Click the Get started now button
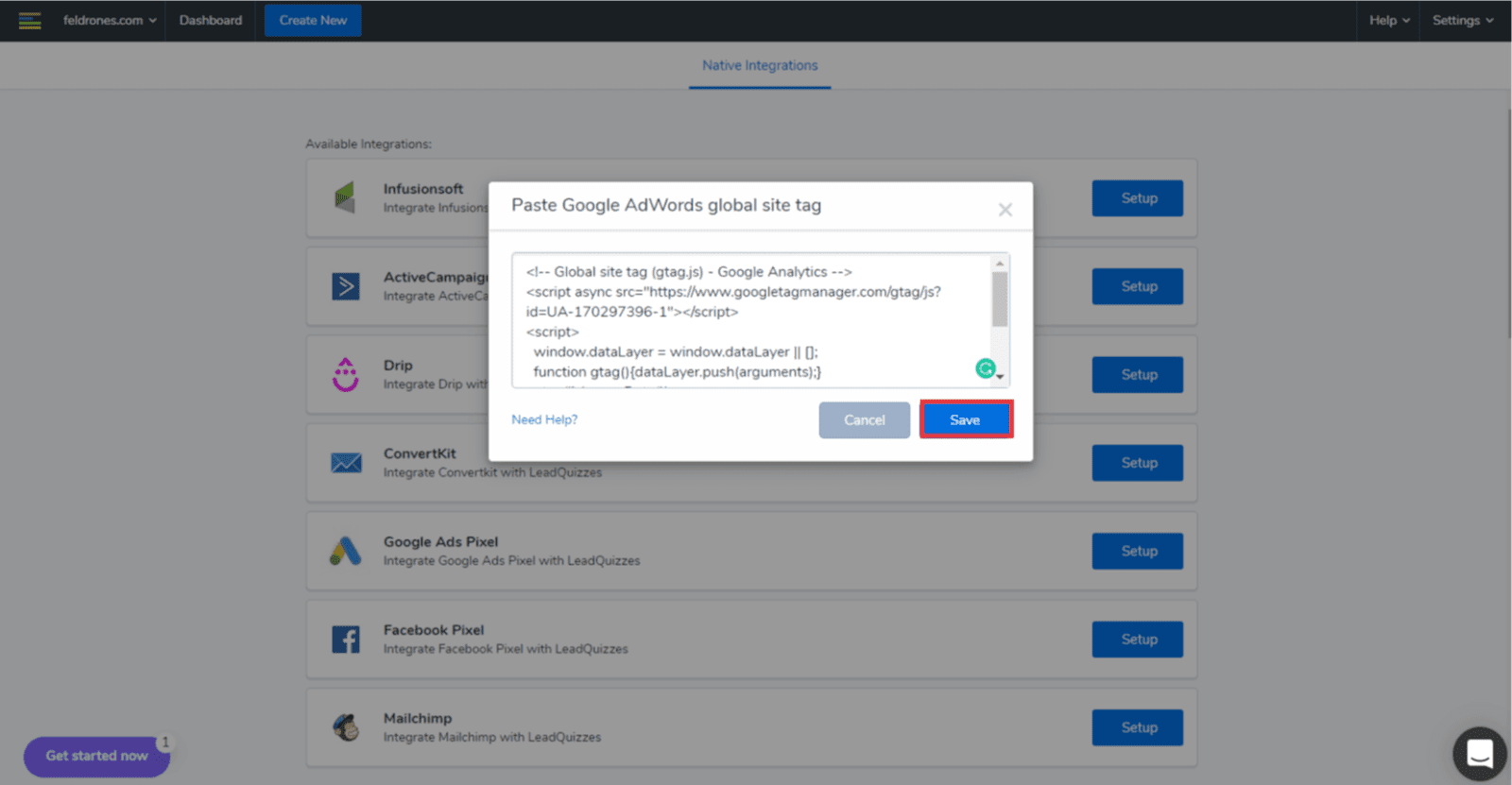The width and height of the screenshot is (1512, 785). (96, 756)
